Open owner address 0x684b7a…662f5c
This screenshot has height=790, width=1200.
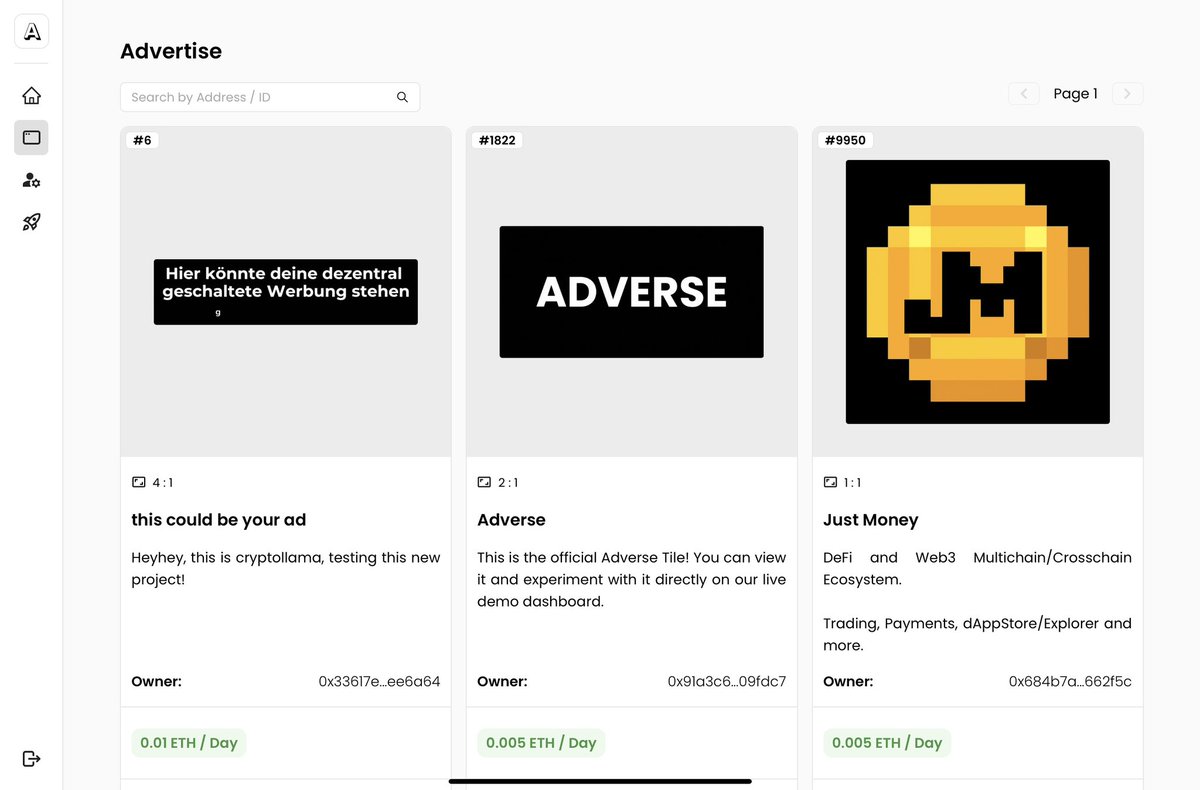pos(1071,681)
